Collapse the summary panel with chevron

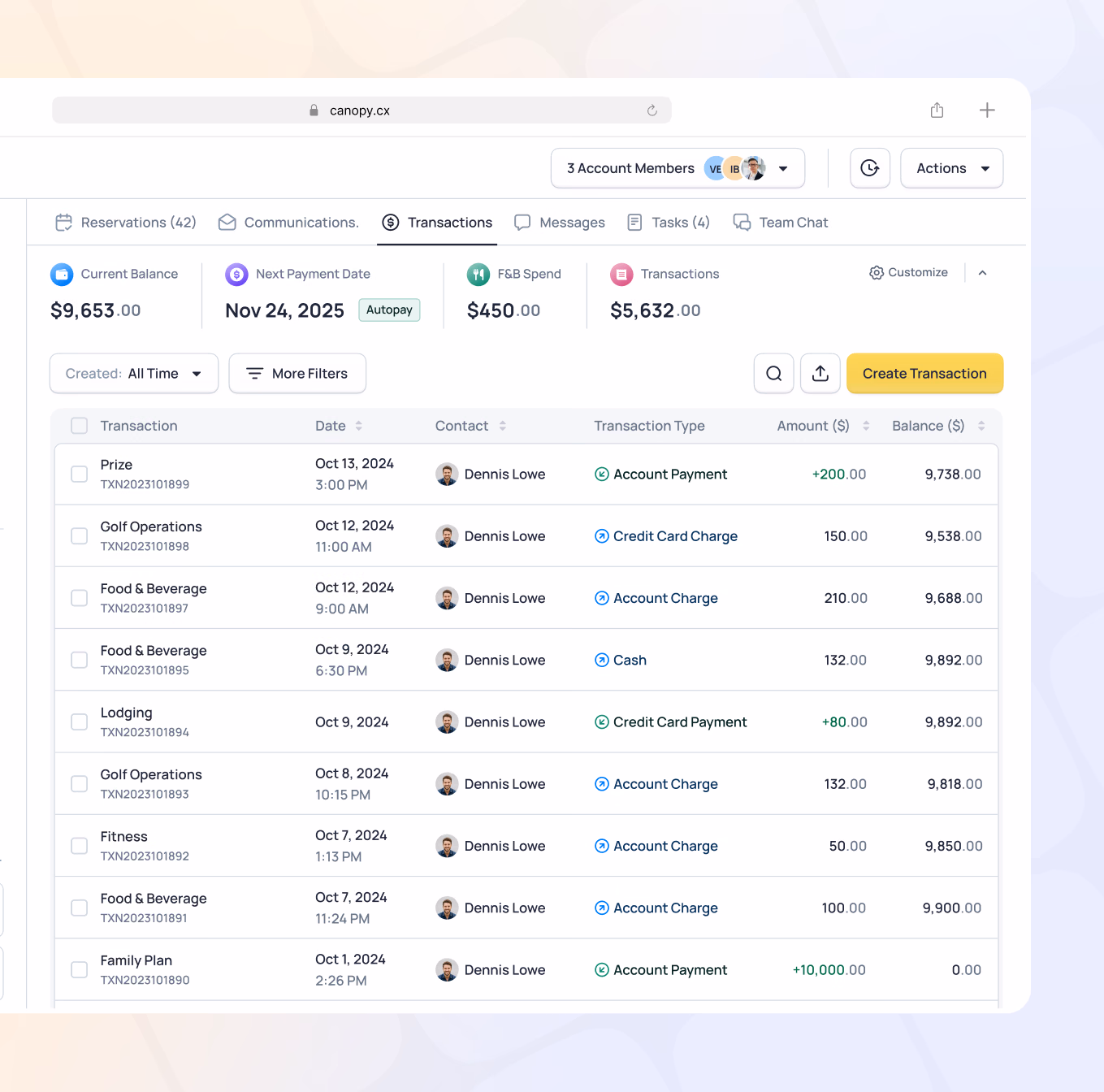982,273
